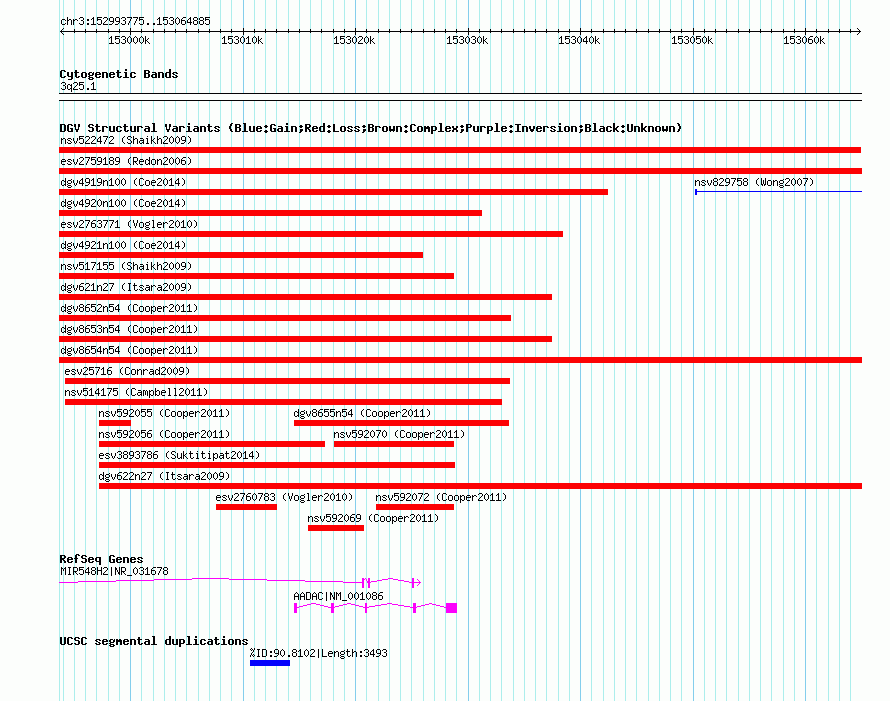Image resolution: width=890 pixels, height=701 pixels.
Task: Click the 153020k ruler mark
Action: coord(354,40)
